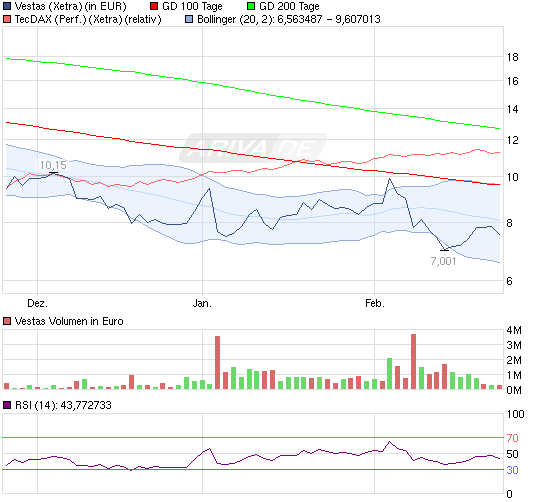
Task: Click the tall green volume bar in early February
Action: pos(390,373)
